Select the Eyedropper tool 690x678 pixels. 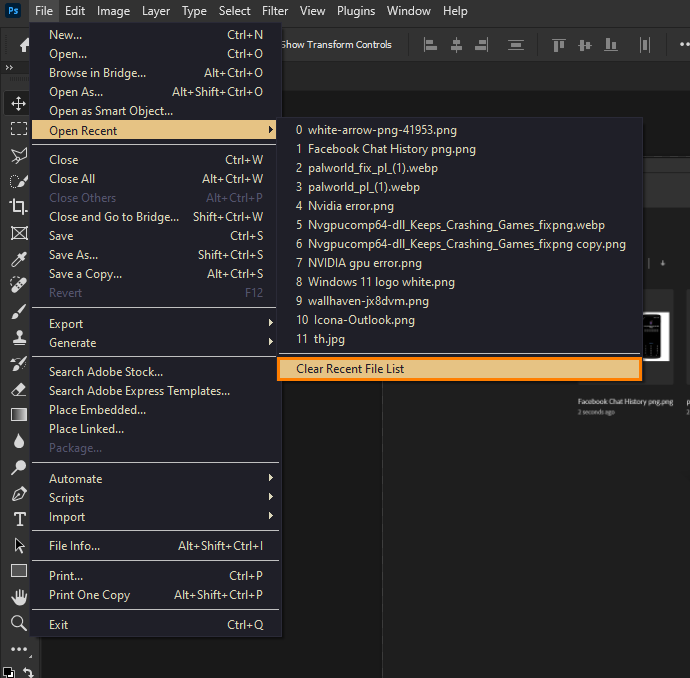click(x=18, y=259)
